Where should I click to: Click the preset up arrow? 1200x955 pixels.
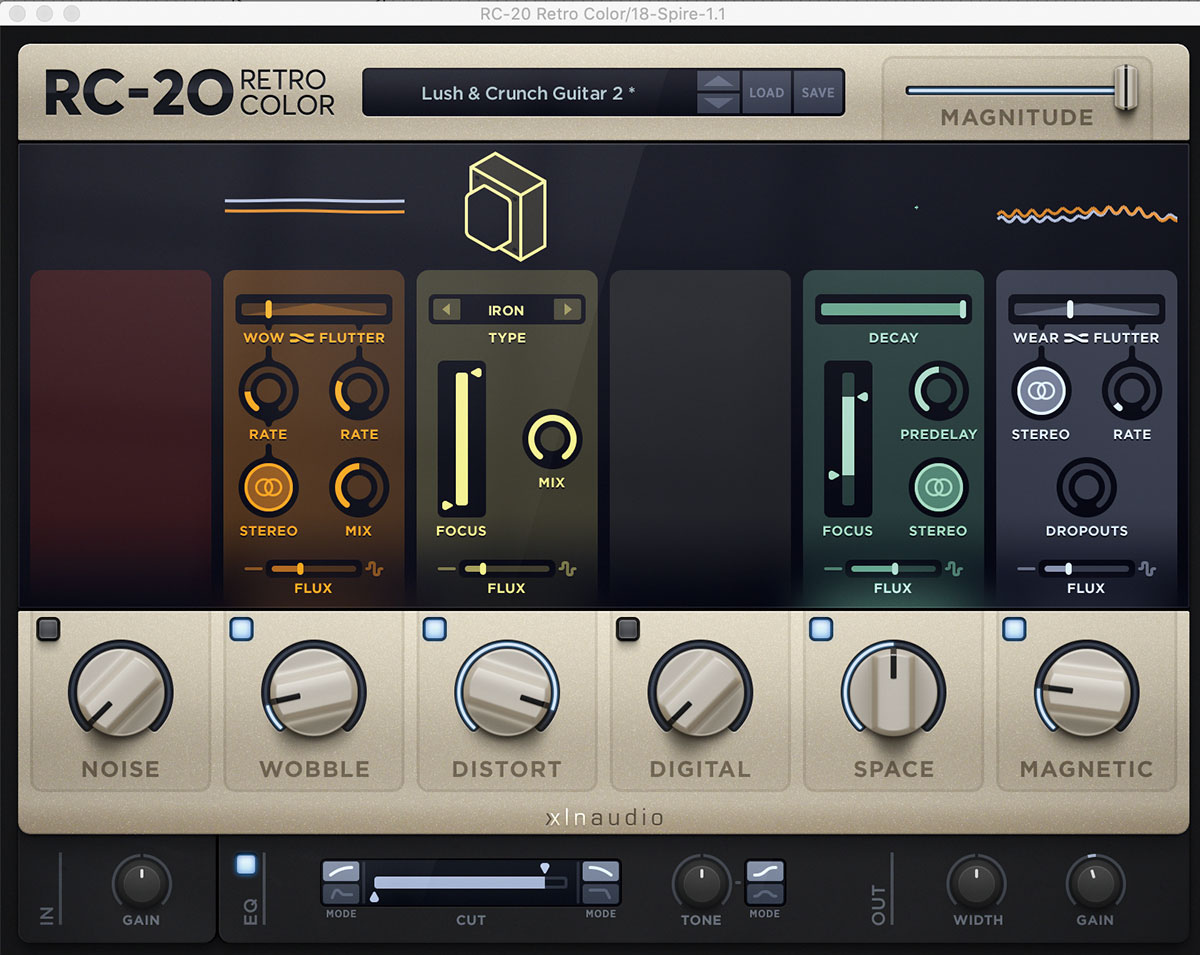pyautogui.click(x=718, y=81)
